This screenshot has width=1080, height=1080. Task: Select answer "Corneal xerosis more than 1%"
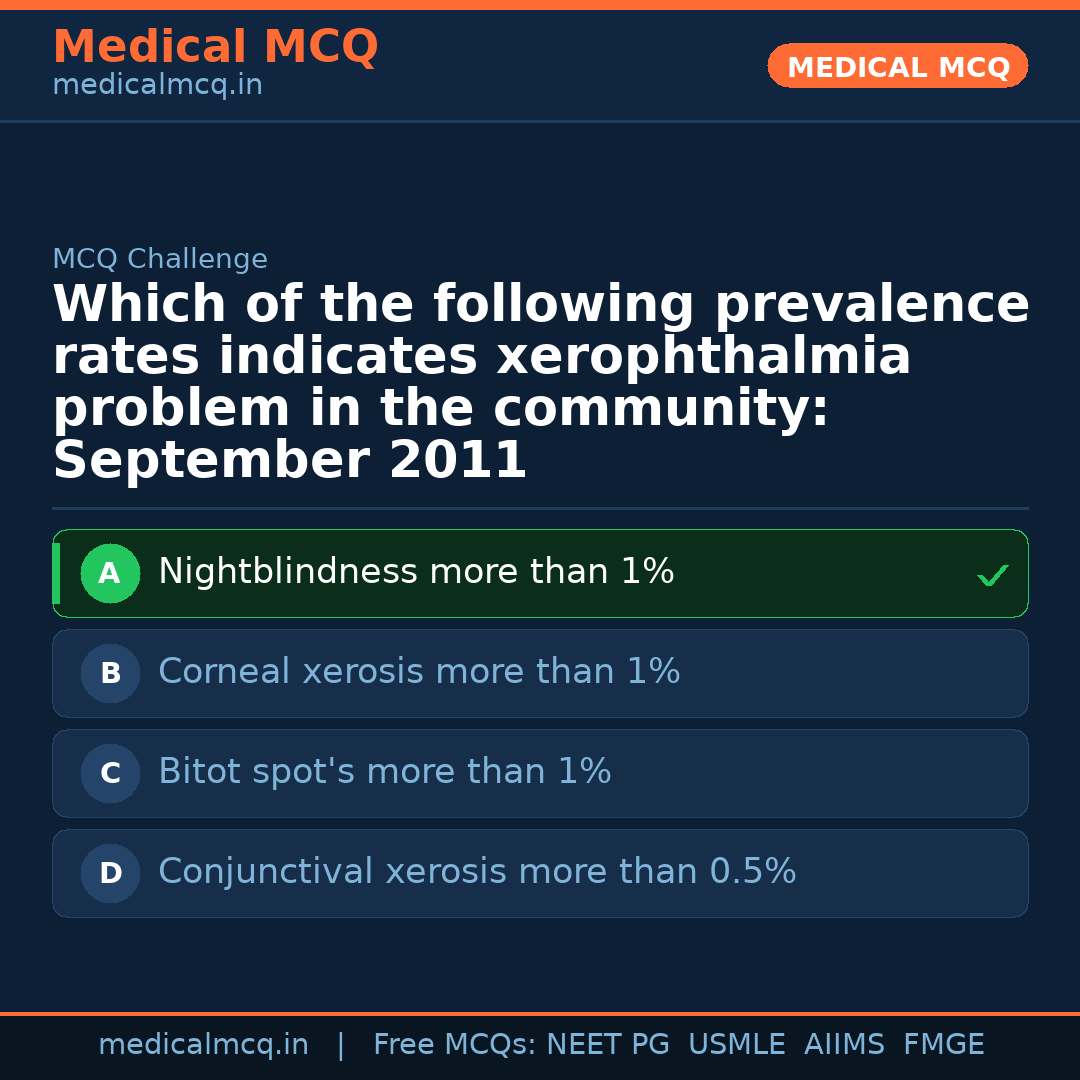click(x=419, y=673)
